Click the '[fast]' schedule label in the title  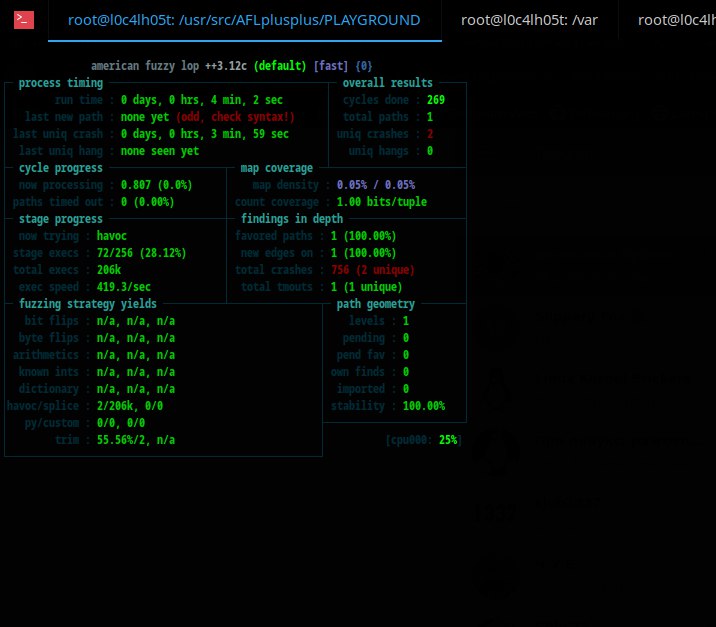pos(331,66)
